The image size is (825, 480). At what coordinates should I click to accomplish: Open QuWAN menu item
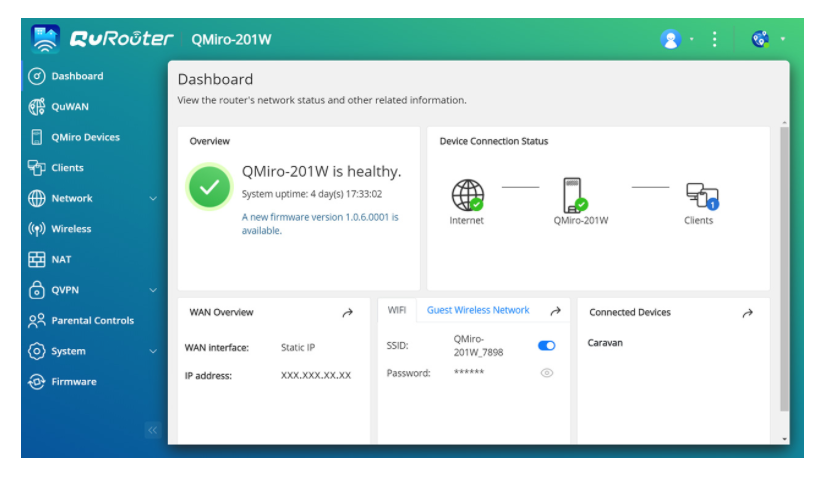point(70,107)
